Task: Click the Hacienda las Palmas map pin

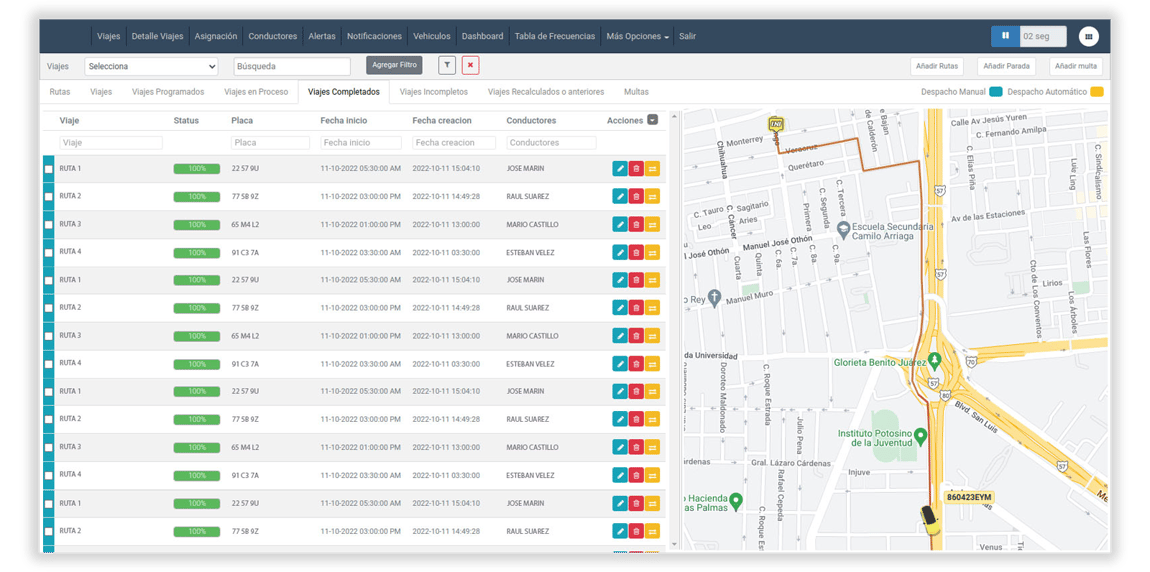Action: [x=736, y=500]
